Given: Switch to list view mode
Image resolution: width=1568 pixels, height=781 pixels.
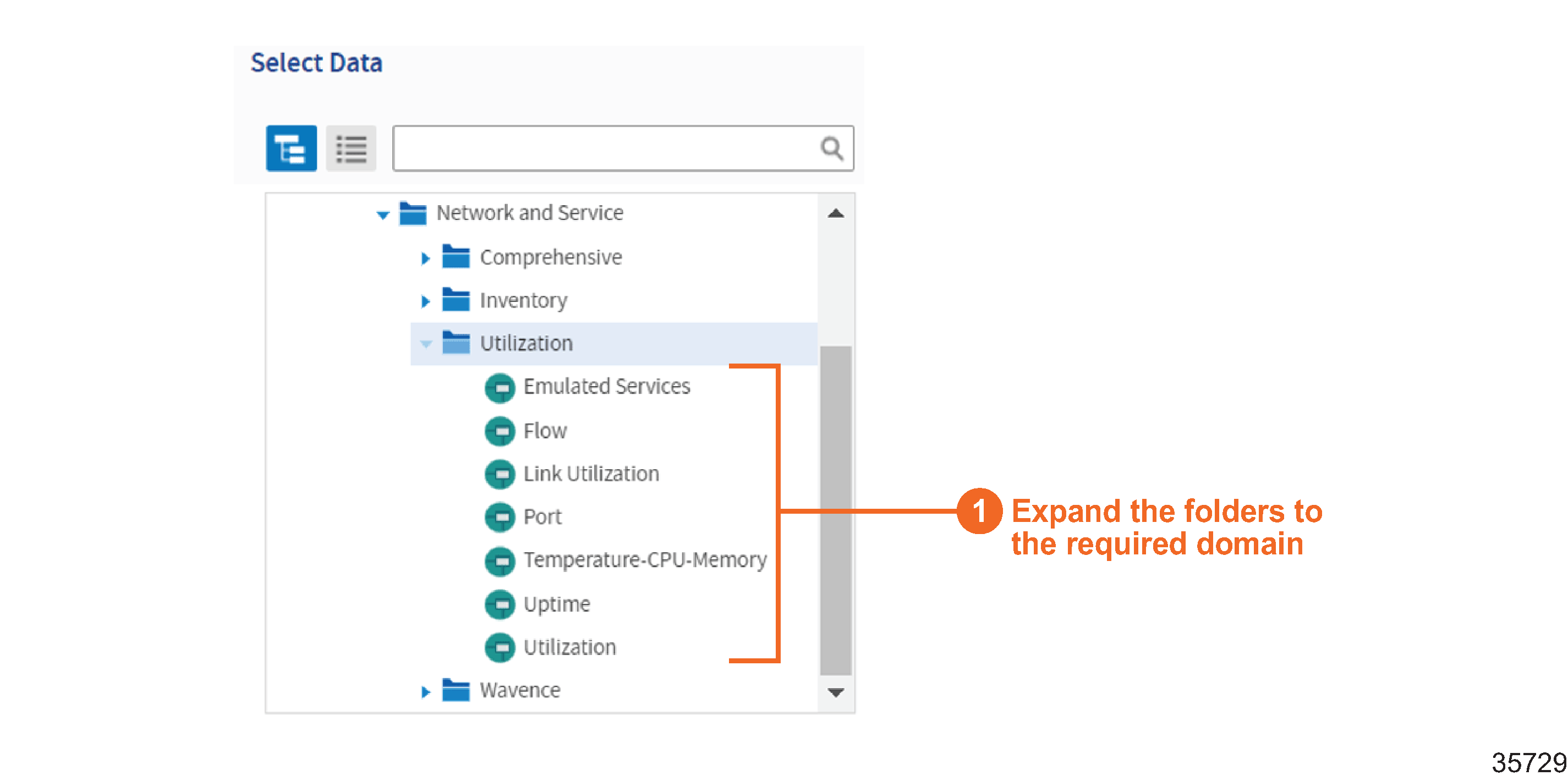Looking at the screenshot, I should [x=351, y=148].
